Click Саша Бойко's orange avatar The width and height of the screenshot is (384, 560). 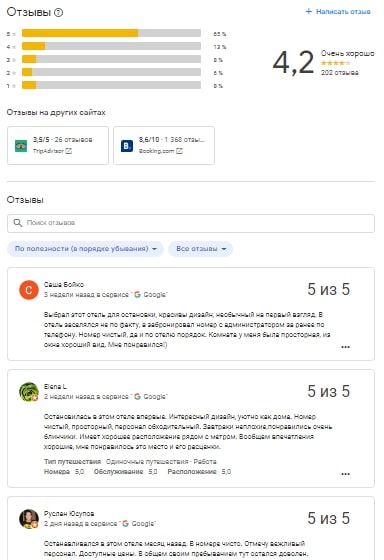(29, 290)
